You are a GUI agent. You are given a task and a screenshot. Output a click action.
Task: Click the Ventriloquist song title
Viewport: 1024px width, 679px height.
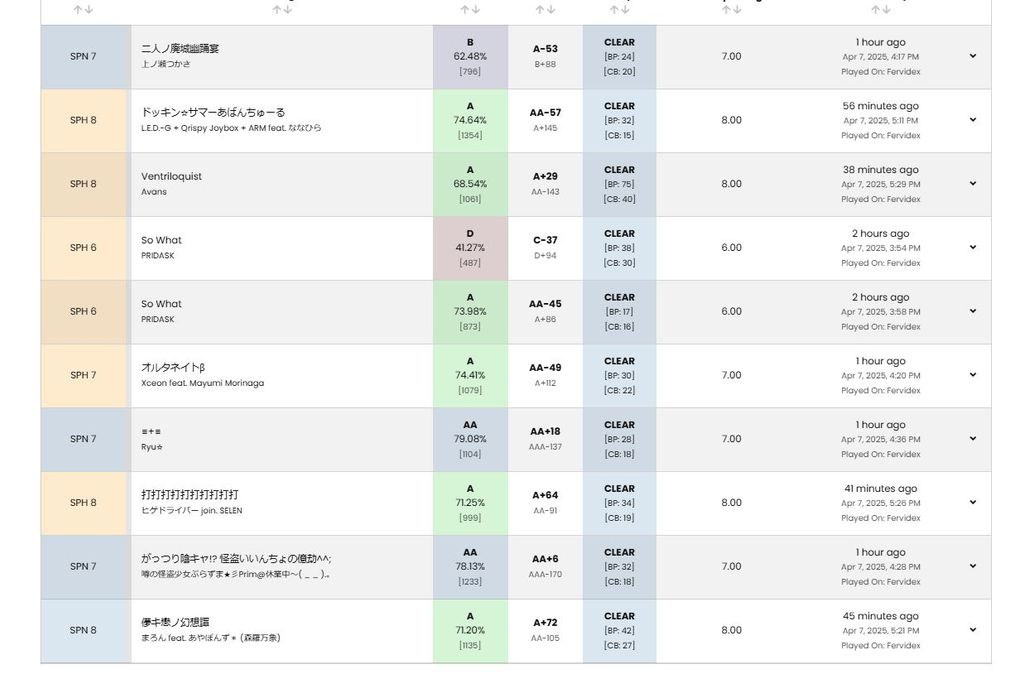tap(171, 176)
